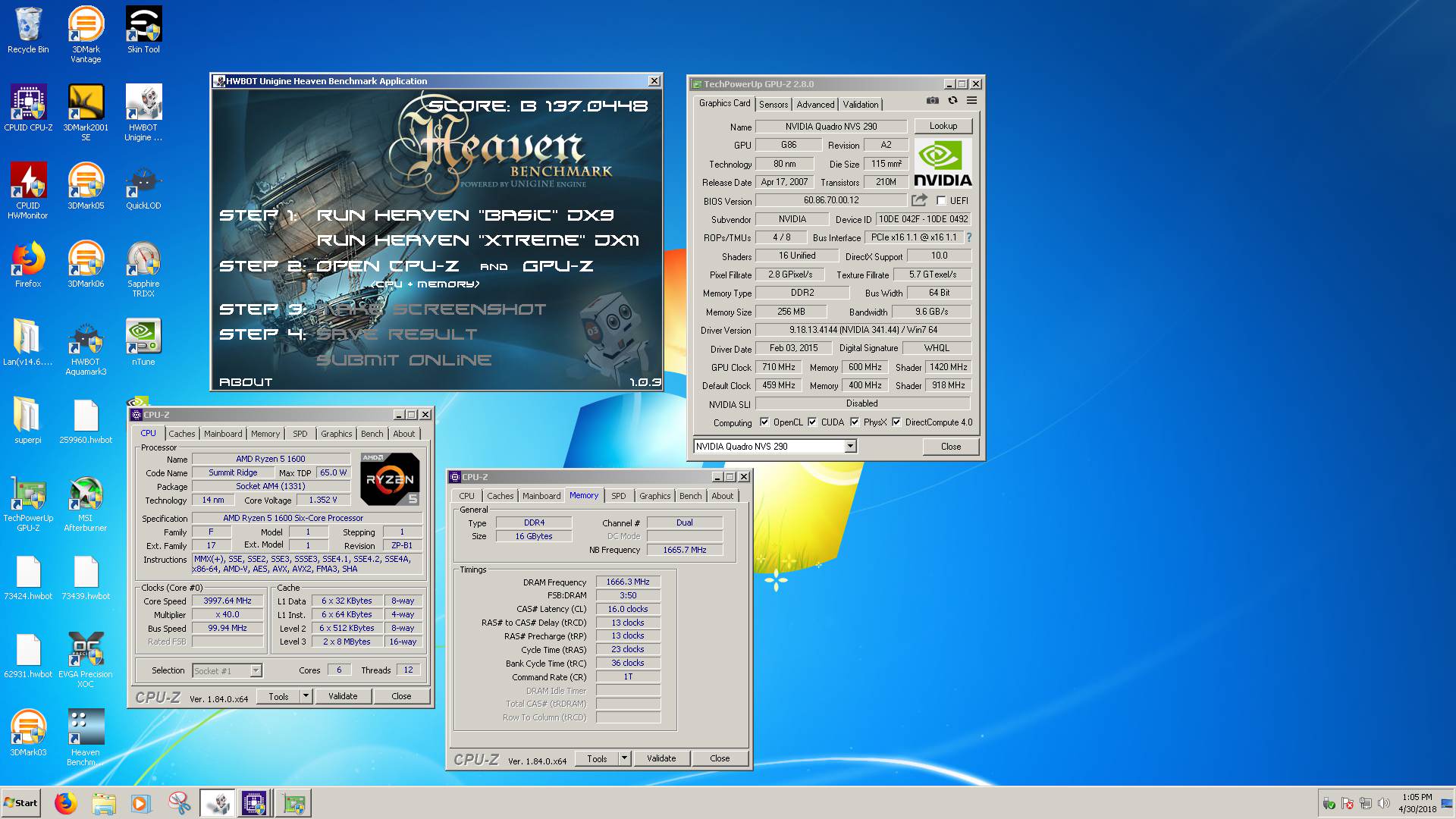The height and width of the screenshot is (819, 1456).
Task: Toggle the UEFI checkbox in GPU-Z
Action: (x=941, y=201)
